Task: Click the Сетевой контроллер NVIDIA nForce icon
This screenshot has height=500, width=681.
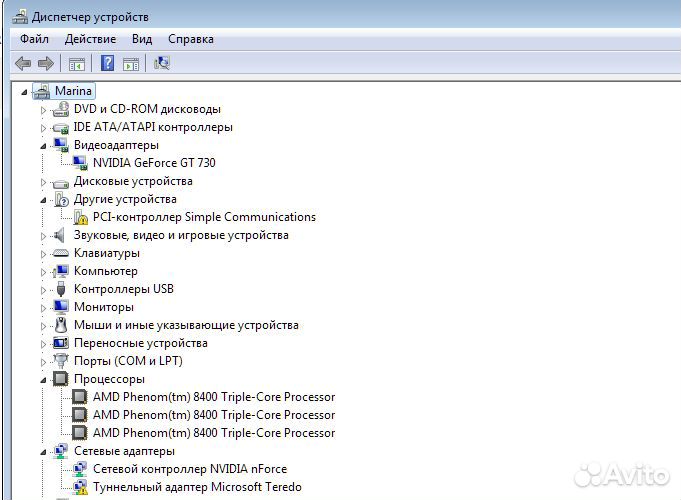Action: click(x=79, y=469)
